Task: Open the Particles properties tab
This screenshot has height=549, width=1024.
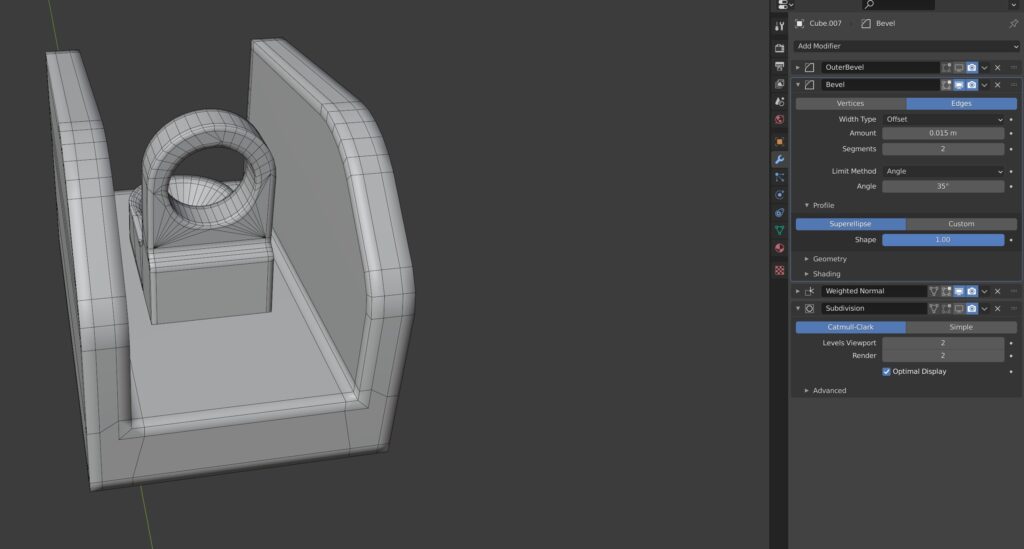Action: coord(779,177)
